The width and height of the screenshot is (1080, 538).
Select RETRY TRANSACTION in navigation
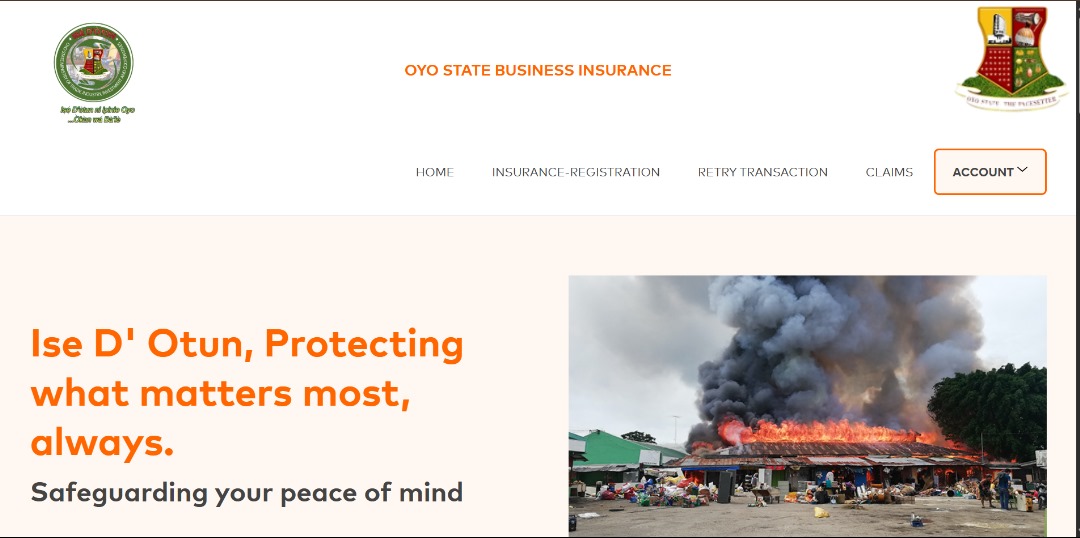(x=762, y=172)
